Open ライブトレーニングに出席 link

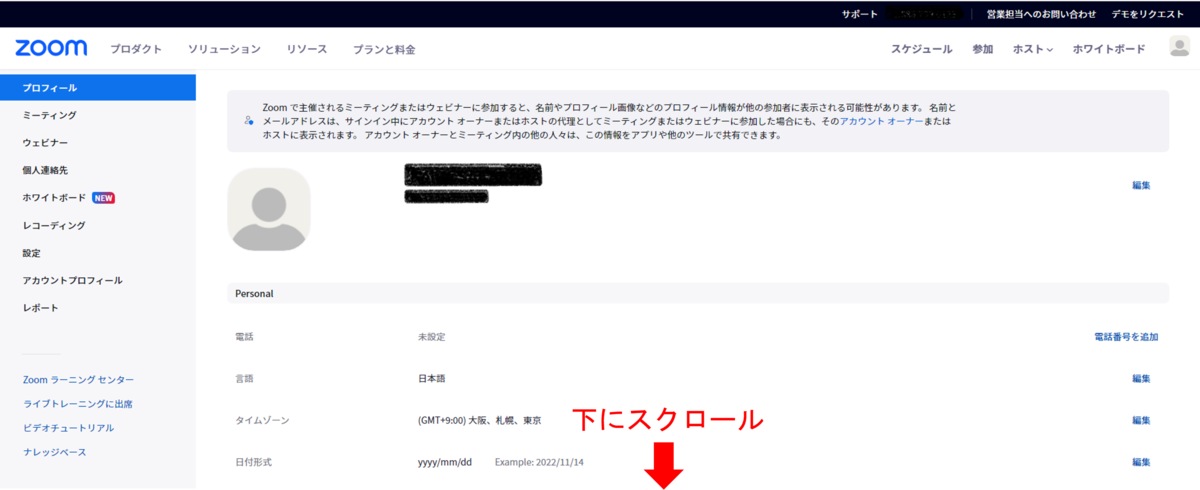(x=77, y=404)
